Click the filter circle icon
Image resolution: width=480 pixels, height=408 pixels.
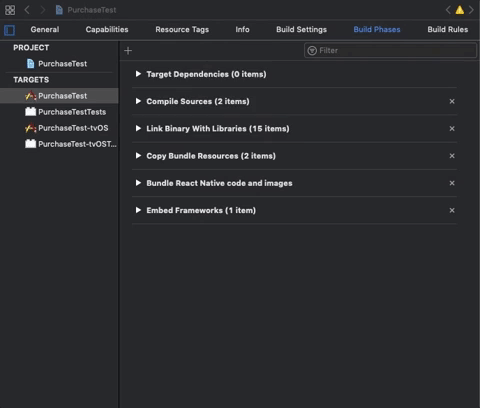tap(312, 51)
